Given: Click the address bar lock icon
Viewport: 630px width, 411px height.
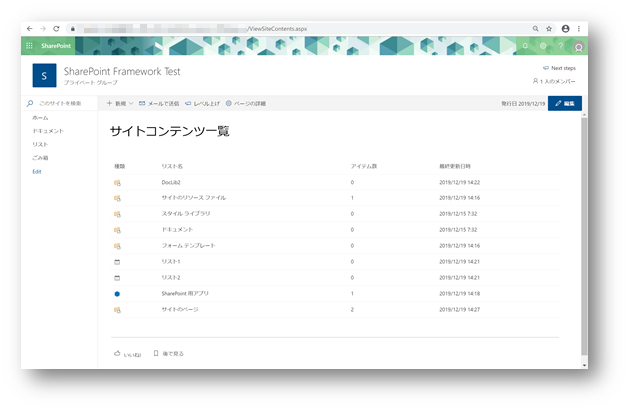Looking at the screenshot, I should coord(73,29).
